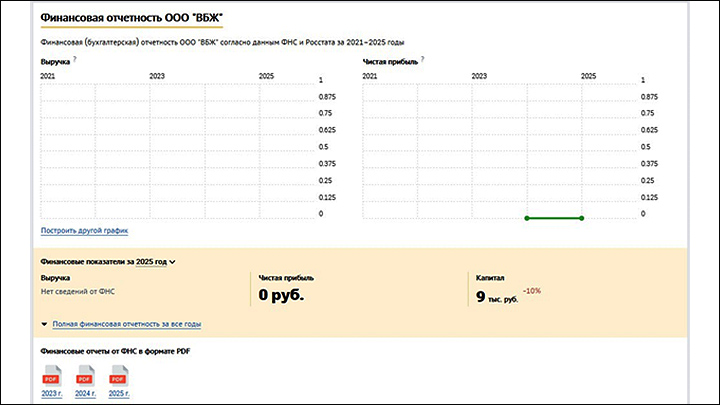Click the "Финансовая отчетность ООО ВБЖ" heading
720x405 pixels.
pos(131,19)
